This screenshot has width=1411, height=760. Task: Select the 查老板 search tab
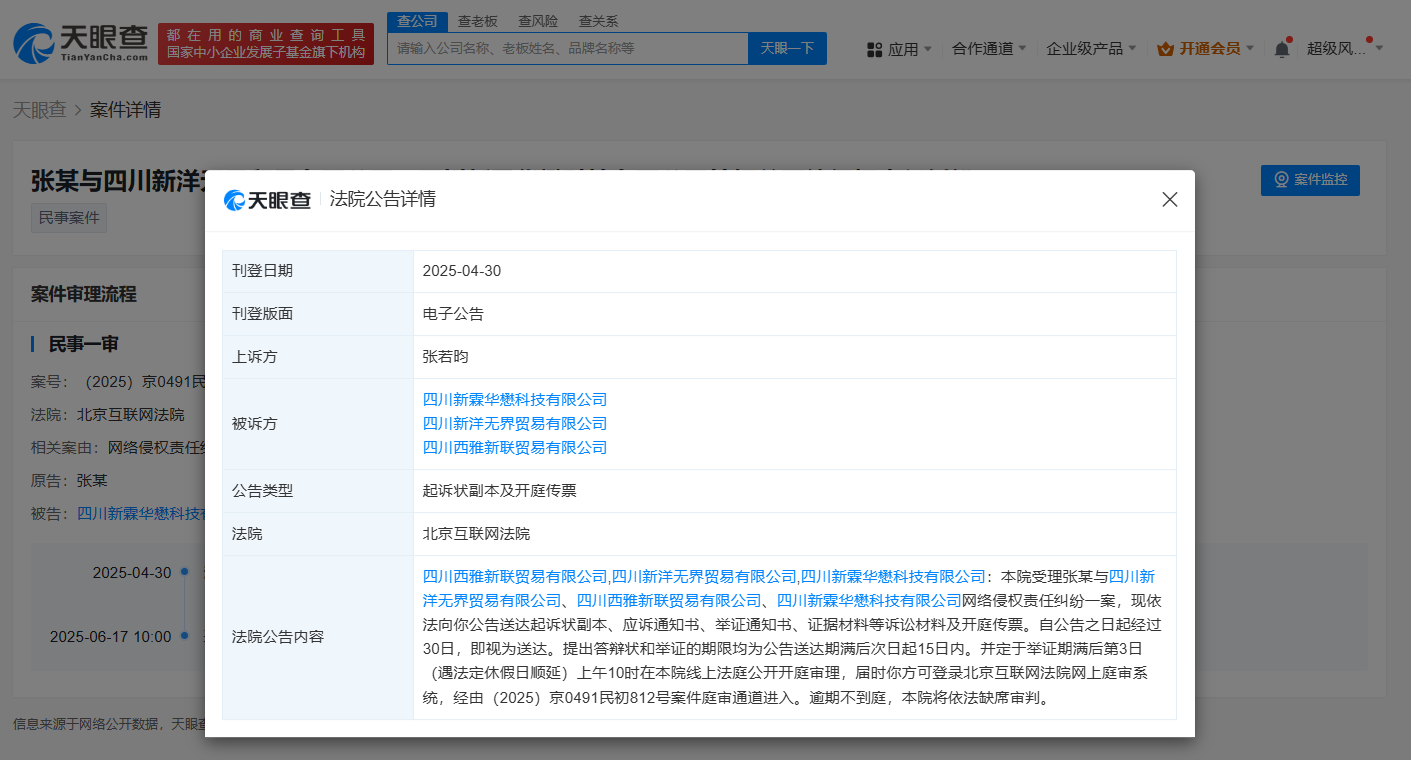[x=478, y=21]
